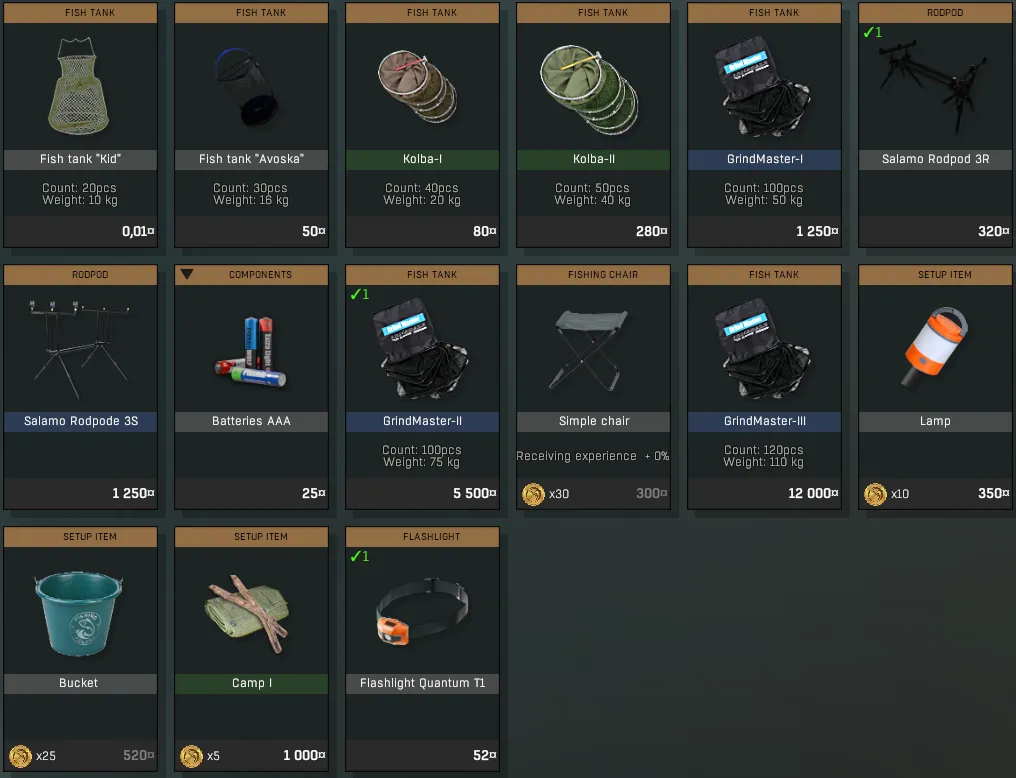This screenshot has height=778, width=1016.
Task: Click the checkmark on Flashlight Quantum T1
Action: pos(360,556)
